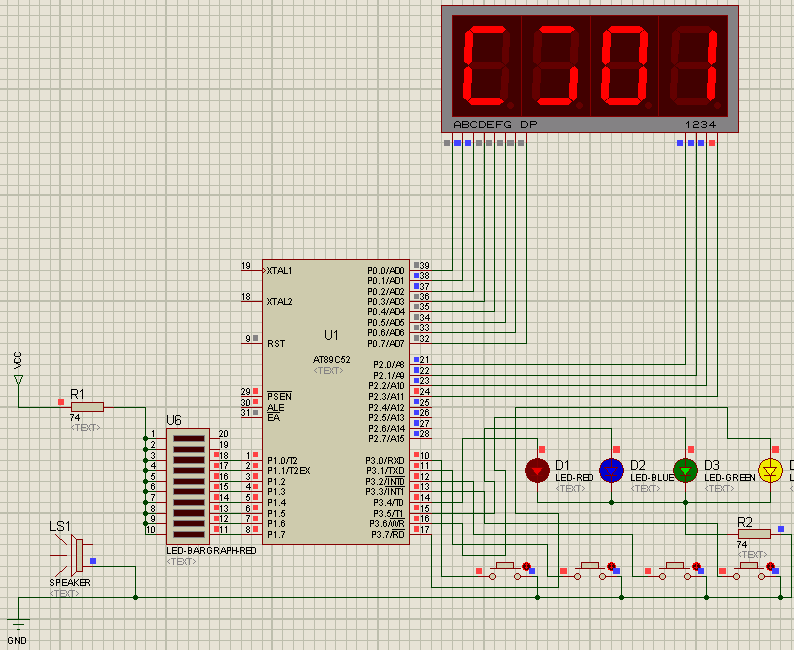
Task: Click the GND ground terminal symbol
Action: tap(18, 624)
